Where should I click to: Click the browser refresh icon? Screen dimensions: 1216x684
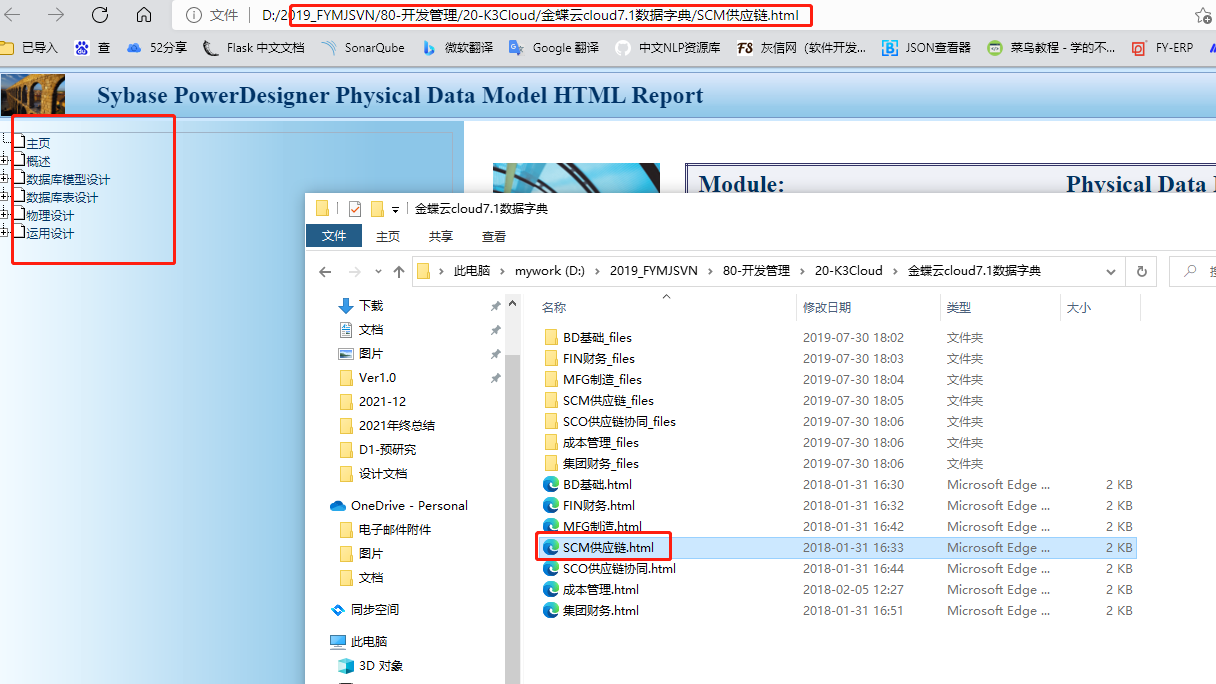tap(100, 15)
